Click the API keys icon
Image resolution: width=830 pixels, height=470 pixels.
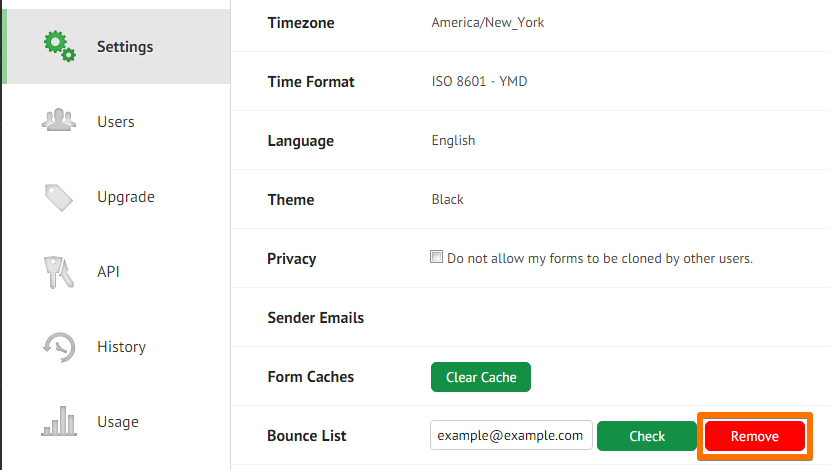[60, 272]
